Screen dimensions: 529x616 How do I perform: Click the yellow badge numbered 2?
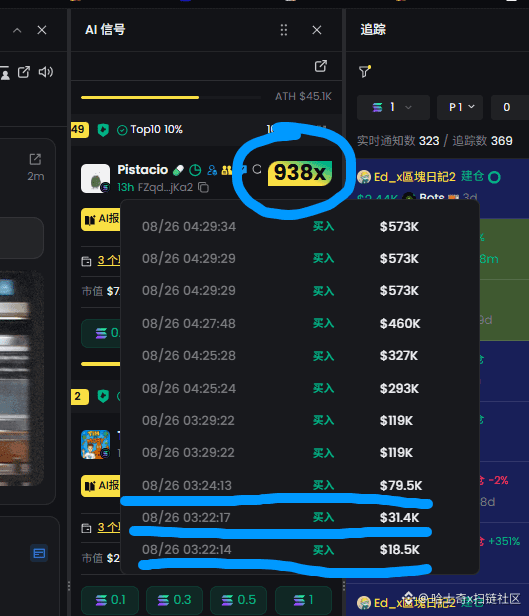80,396
